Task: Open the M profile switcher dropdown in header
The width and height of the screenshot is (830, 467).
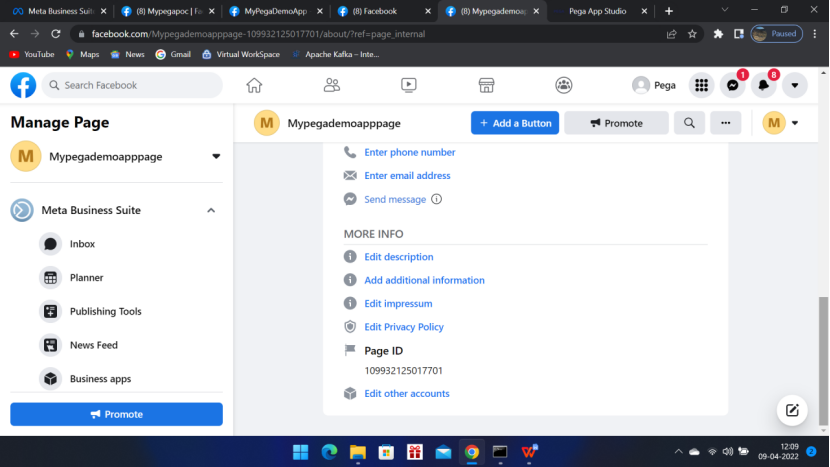Action: (x=781, y=123)
